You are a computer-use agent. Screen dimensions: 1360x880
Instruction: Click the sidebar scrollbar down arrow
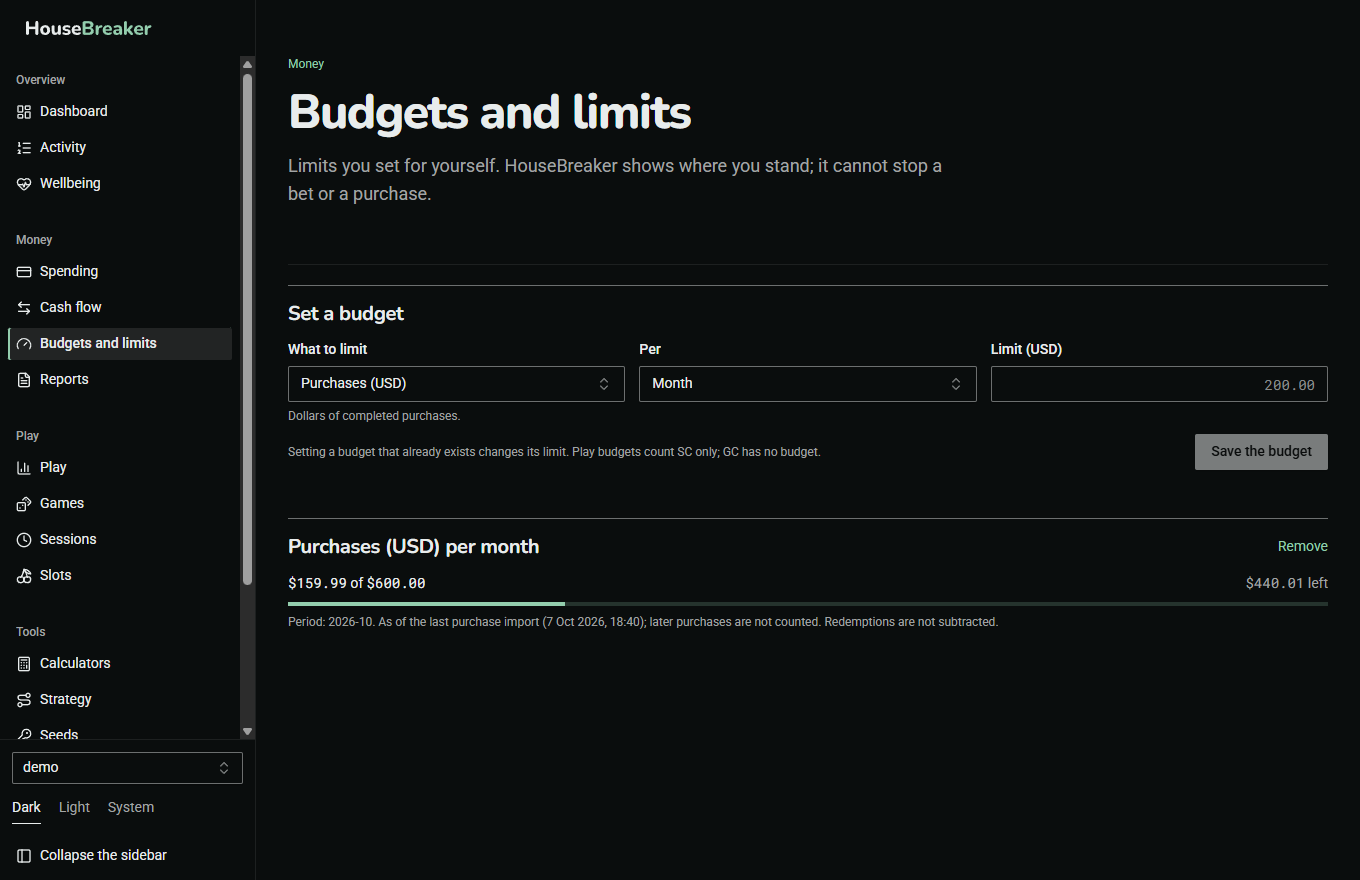click(x=248, y=732)
